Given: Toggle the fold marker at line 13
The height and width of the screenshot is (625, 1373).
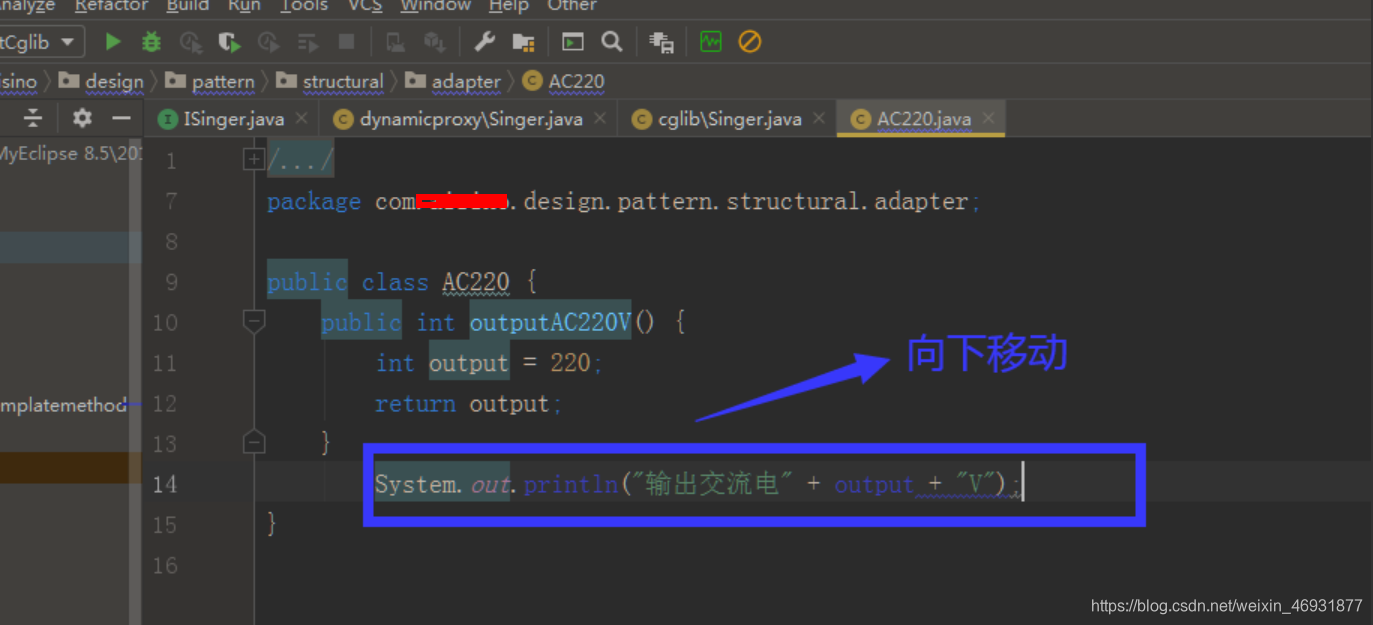Looking at the screenshot, I should (254, 442).
